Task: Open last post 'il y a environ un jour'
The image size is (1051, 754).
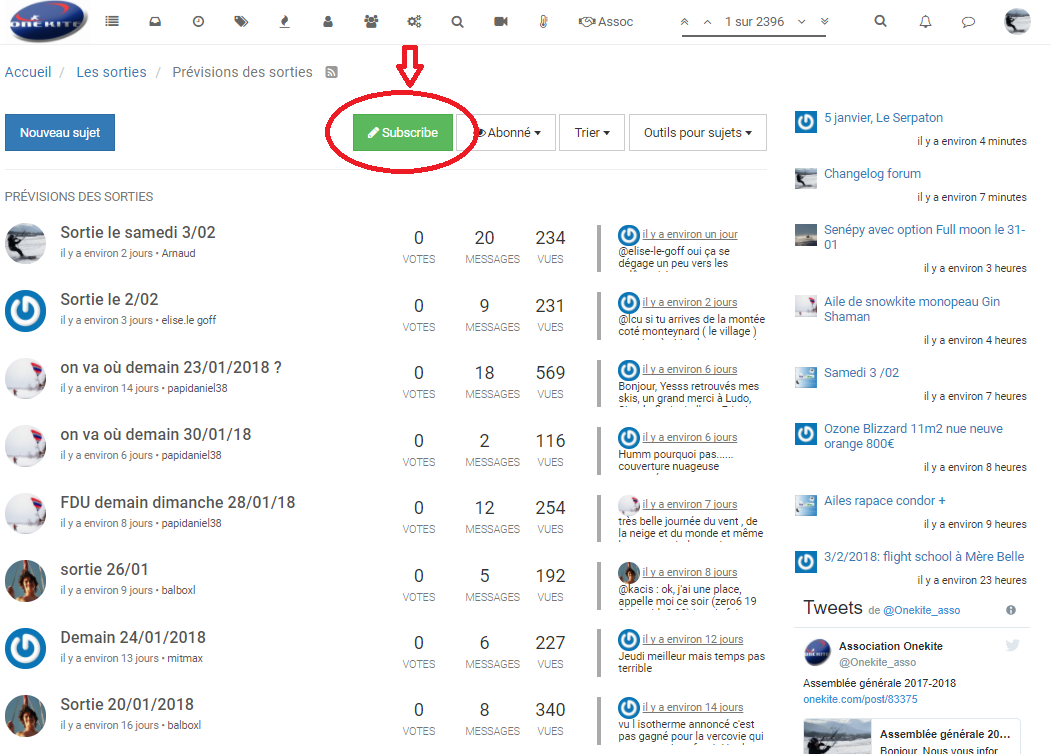Action: [x=690, y=234]
